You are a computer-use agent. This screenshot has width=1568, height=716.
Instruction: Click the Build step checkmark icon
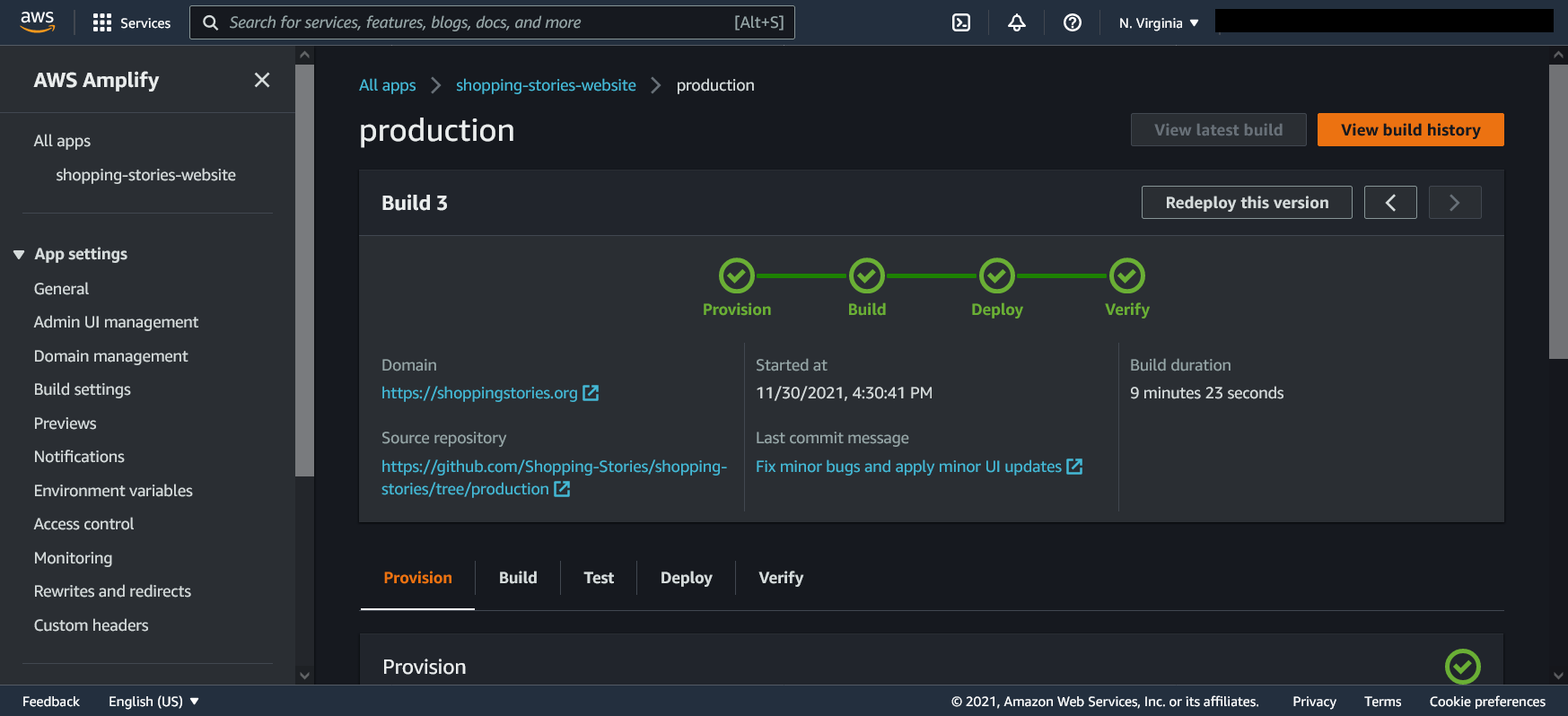click(x=867, y=275)
